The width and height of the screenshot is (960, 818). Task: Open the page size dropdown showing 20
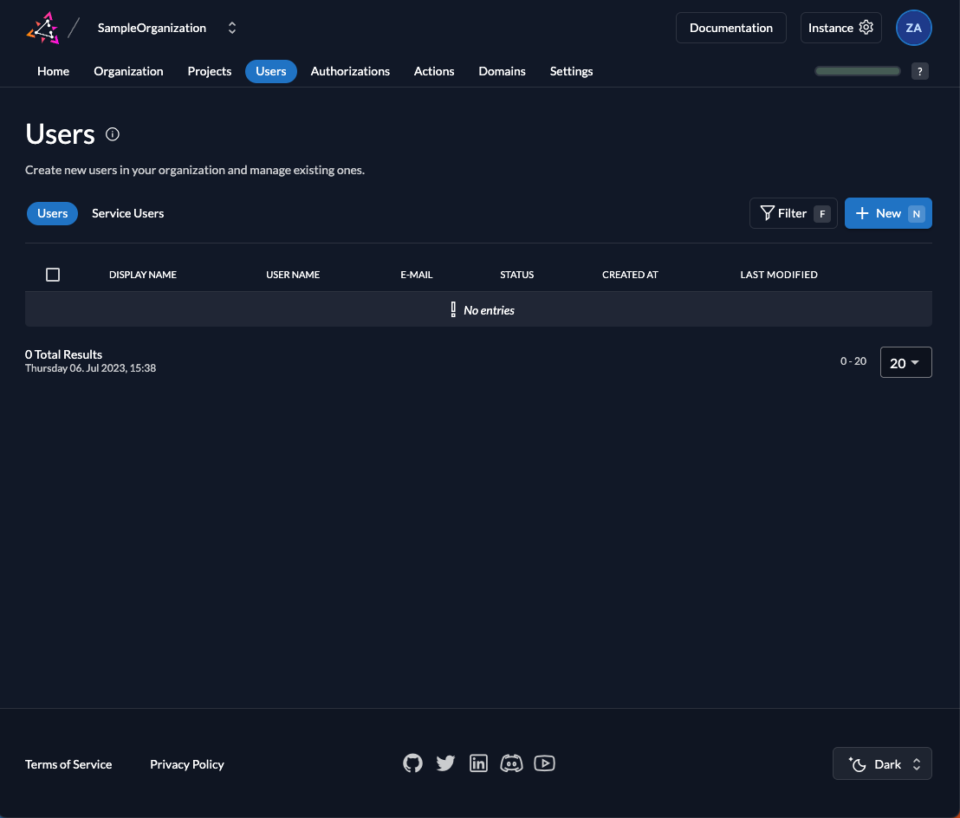(x=905, y=362)
